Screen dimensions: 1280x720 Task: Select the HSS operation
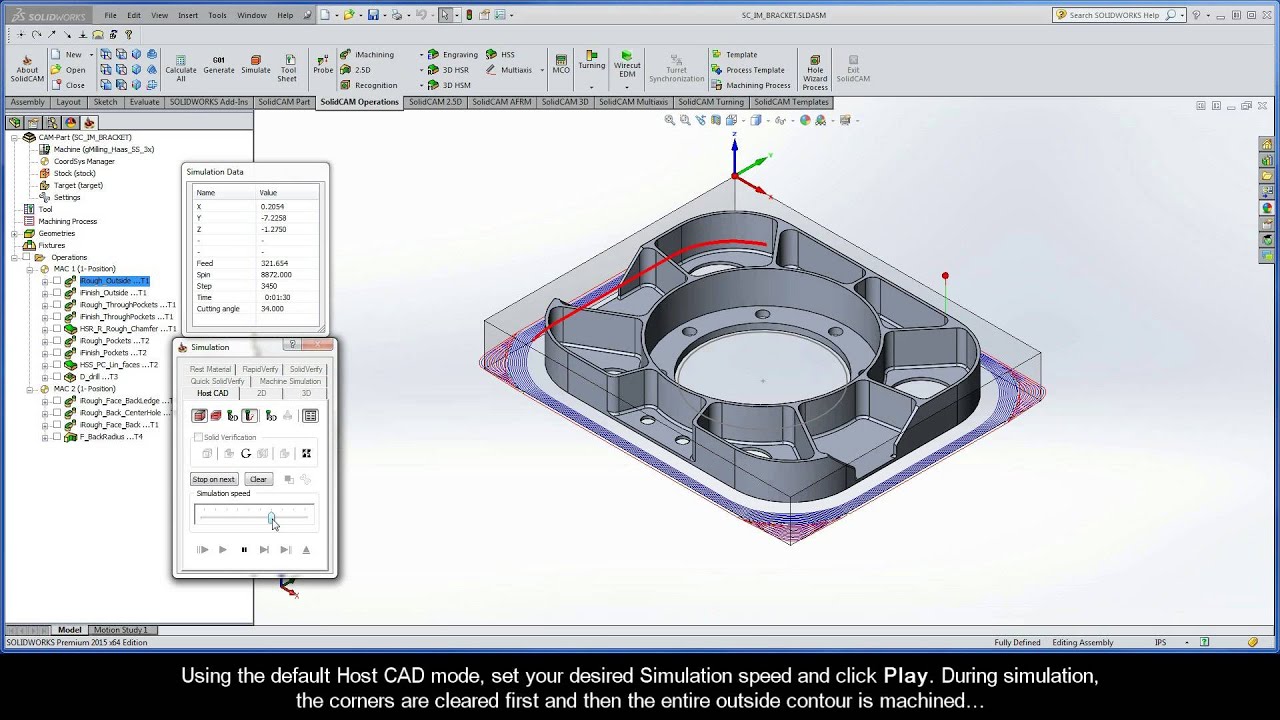click(501, 55)
